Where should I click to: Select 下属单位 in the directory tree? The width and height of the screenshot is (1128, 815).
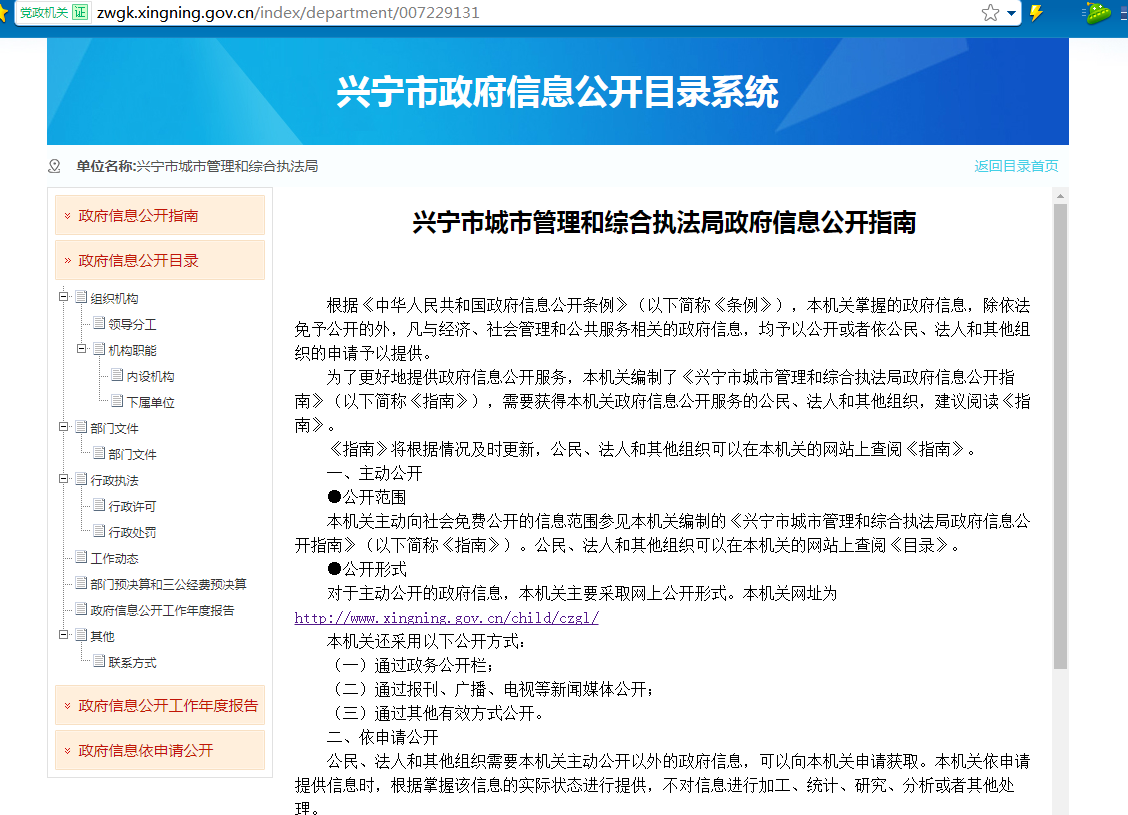(x=150, y=402)
